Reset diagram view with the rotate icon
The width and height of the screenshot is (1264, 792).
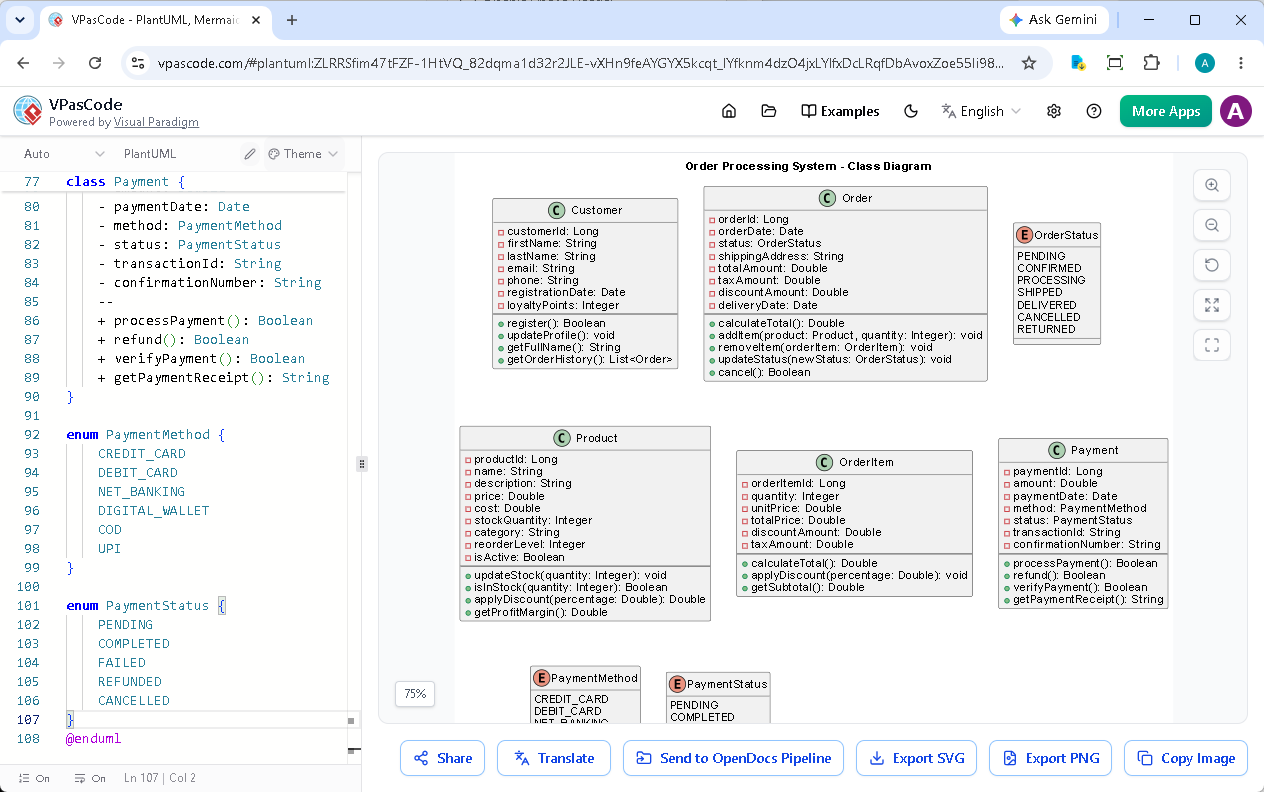click(1212, 265)
